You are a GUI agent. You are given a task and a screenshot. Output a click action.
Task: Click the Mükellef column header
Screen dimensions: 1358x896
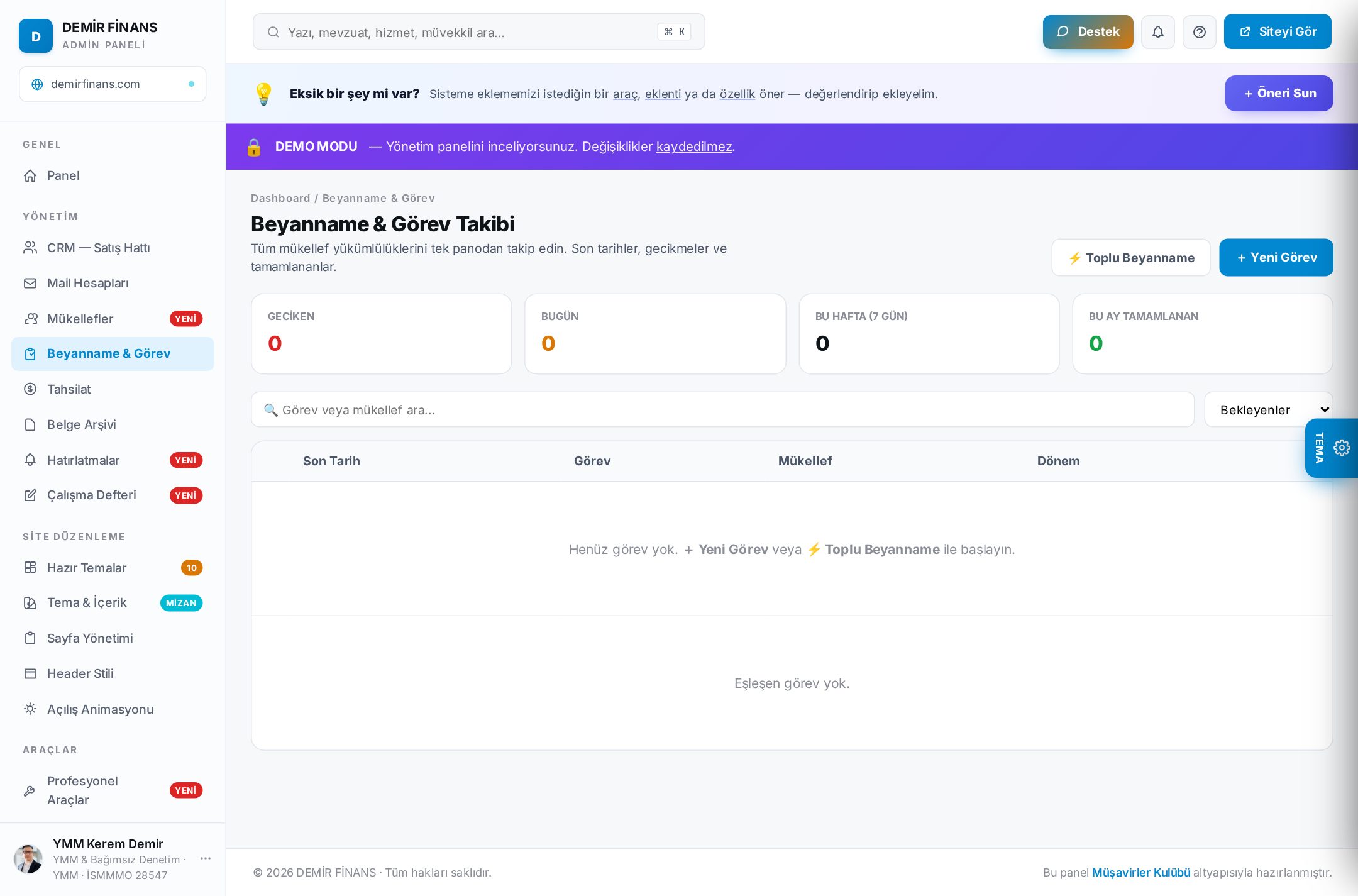coord(805,462)
